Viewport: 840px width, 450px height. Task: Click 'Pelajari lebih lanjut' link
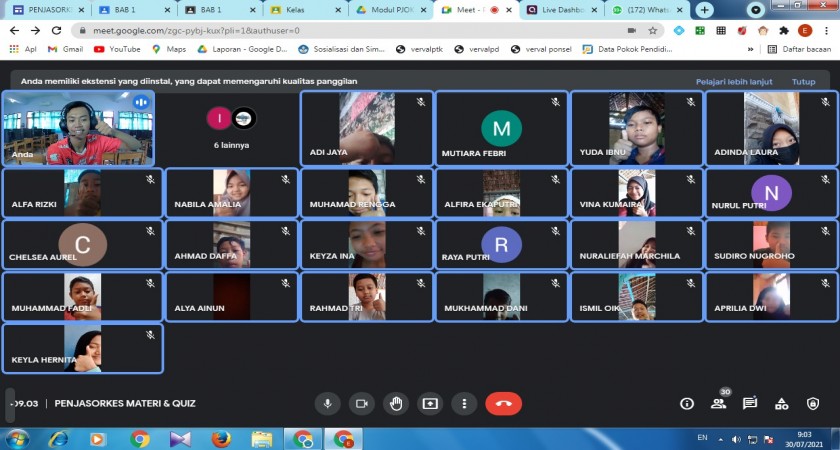point(734,82)
